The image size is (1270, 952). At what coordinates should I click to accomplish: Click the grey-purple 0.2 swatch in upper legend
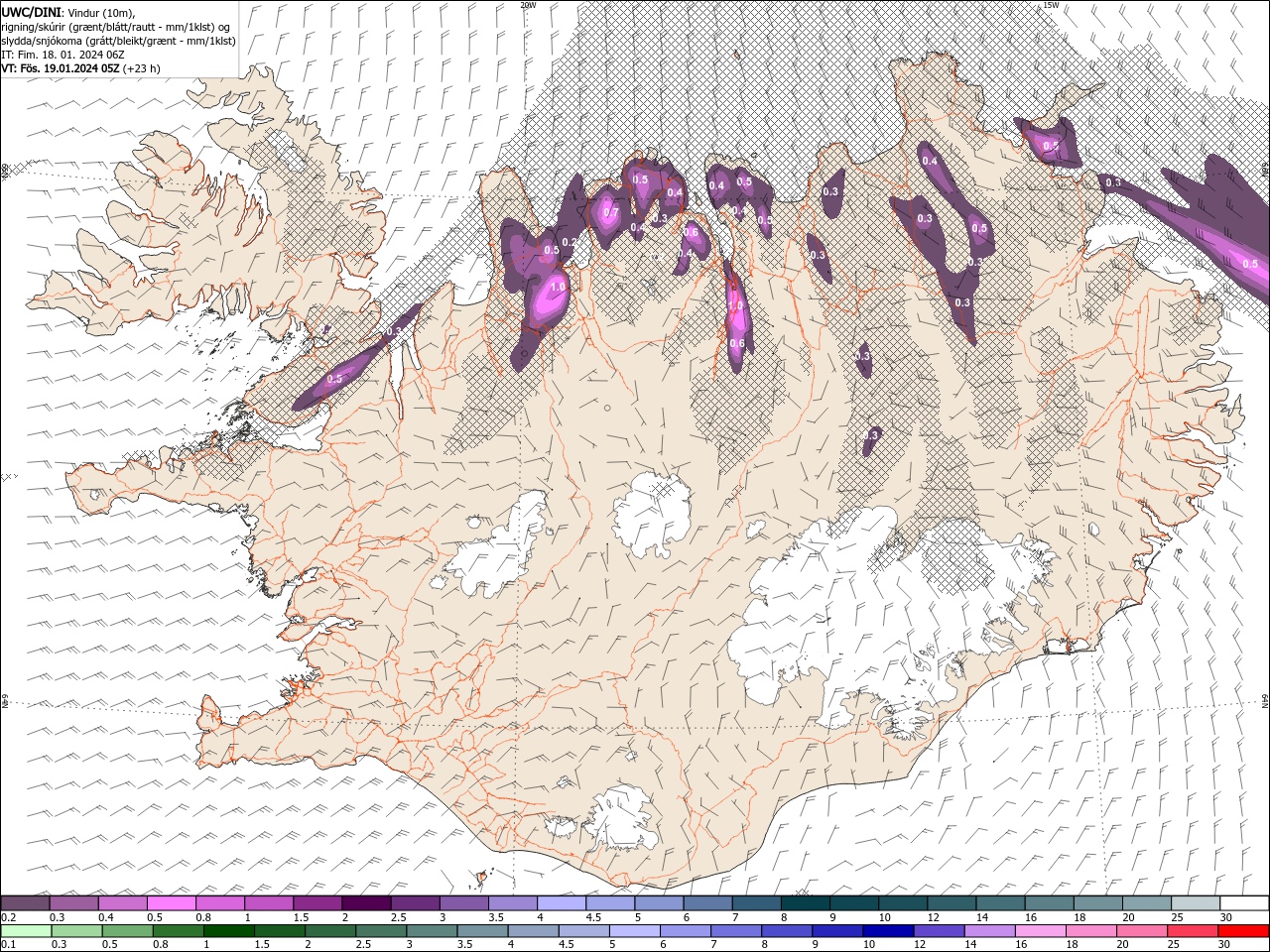[x=25, y=903]
